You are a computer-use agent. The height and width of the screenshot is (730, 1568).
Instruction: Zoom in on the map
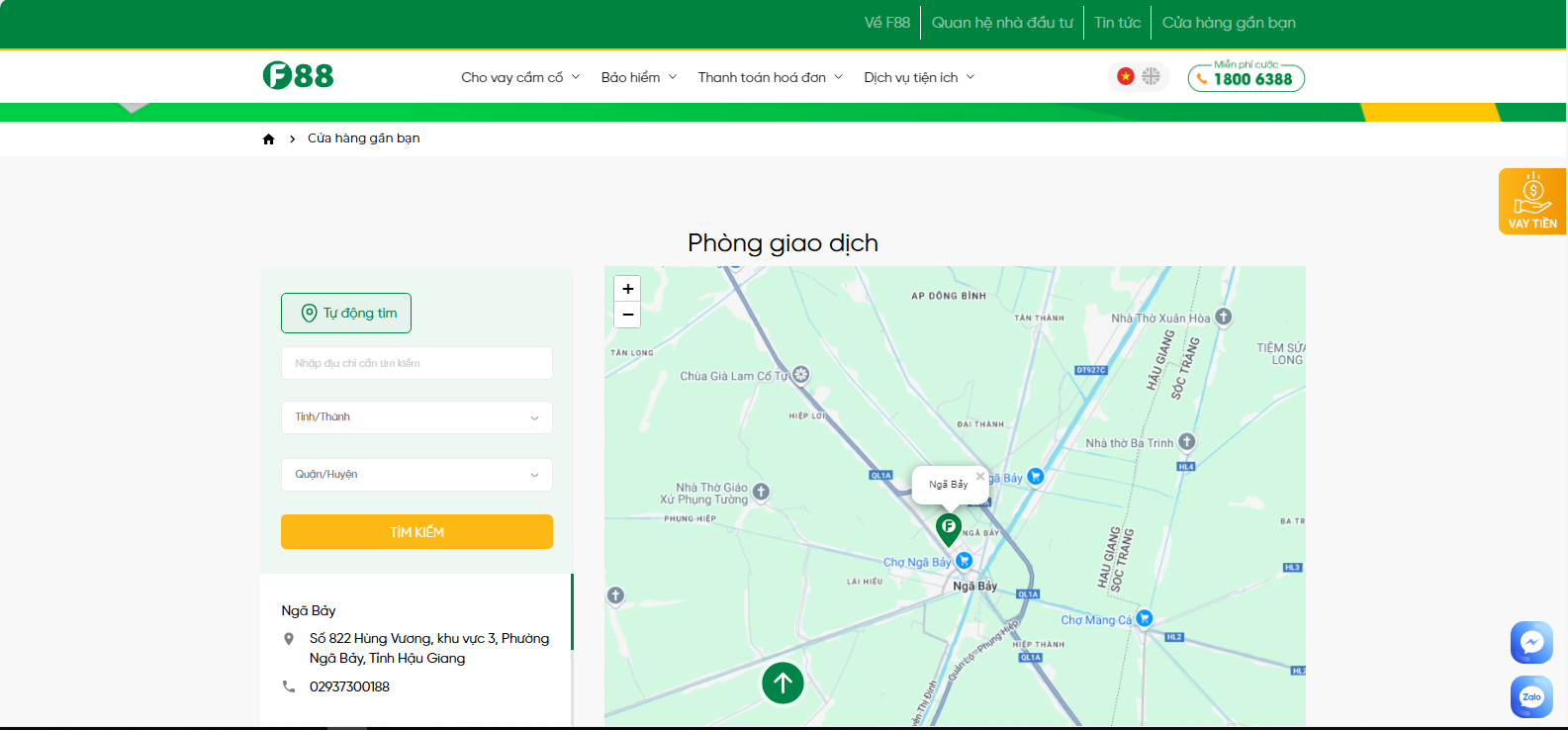click(627, 289)
